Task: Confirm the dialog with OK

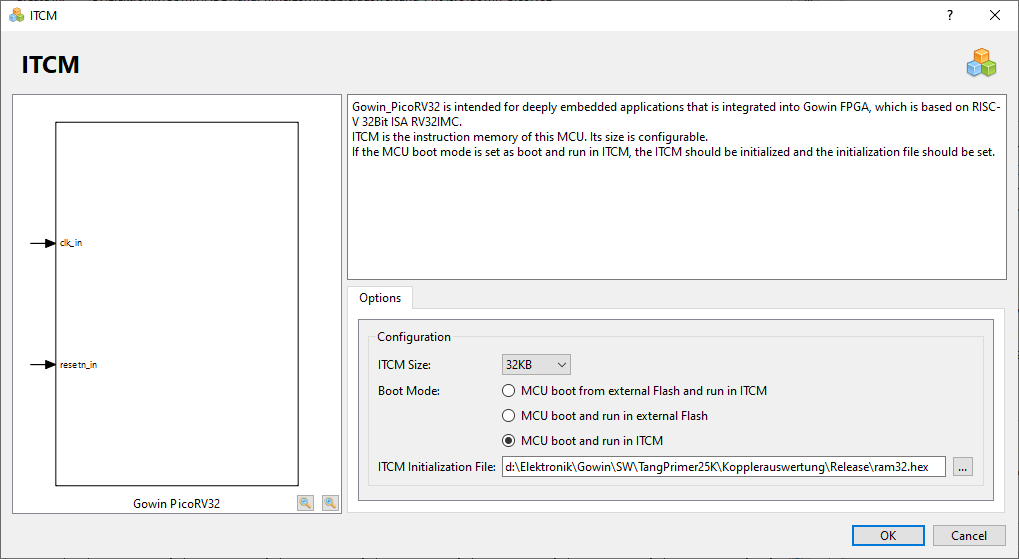Action: pos(888,536)
